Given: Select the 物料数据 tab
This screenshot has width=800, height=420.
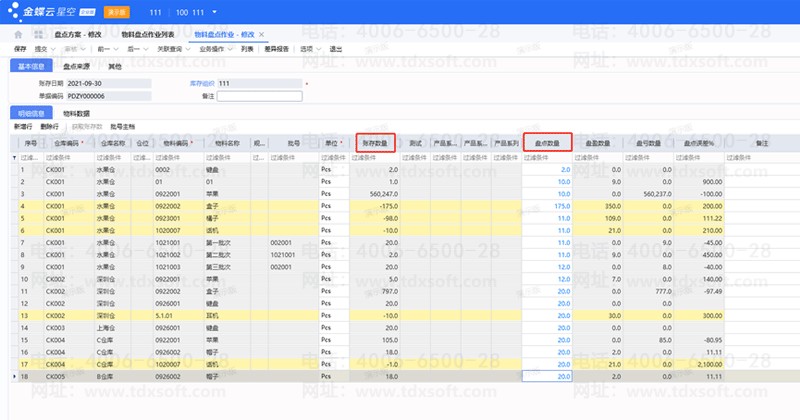Looking at the screenshot, I should tap(76, 114).
